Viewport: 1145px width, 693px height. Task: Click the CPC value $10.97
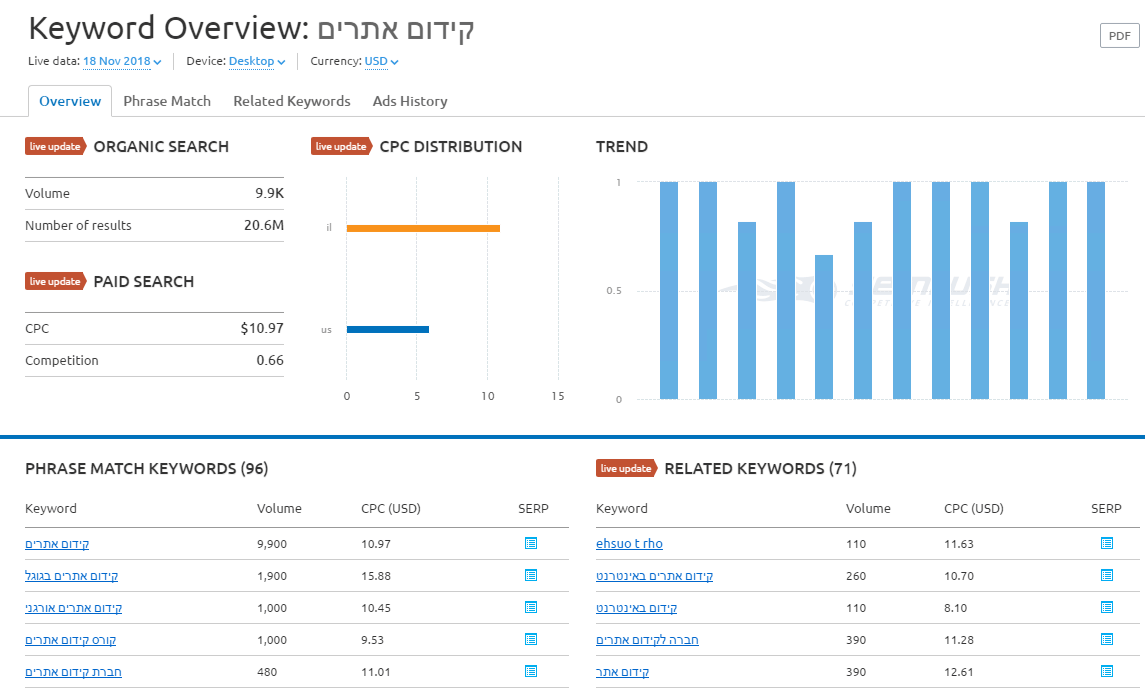click(x=262, y=329)
